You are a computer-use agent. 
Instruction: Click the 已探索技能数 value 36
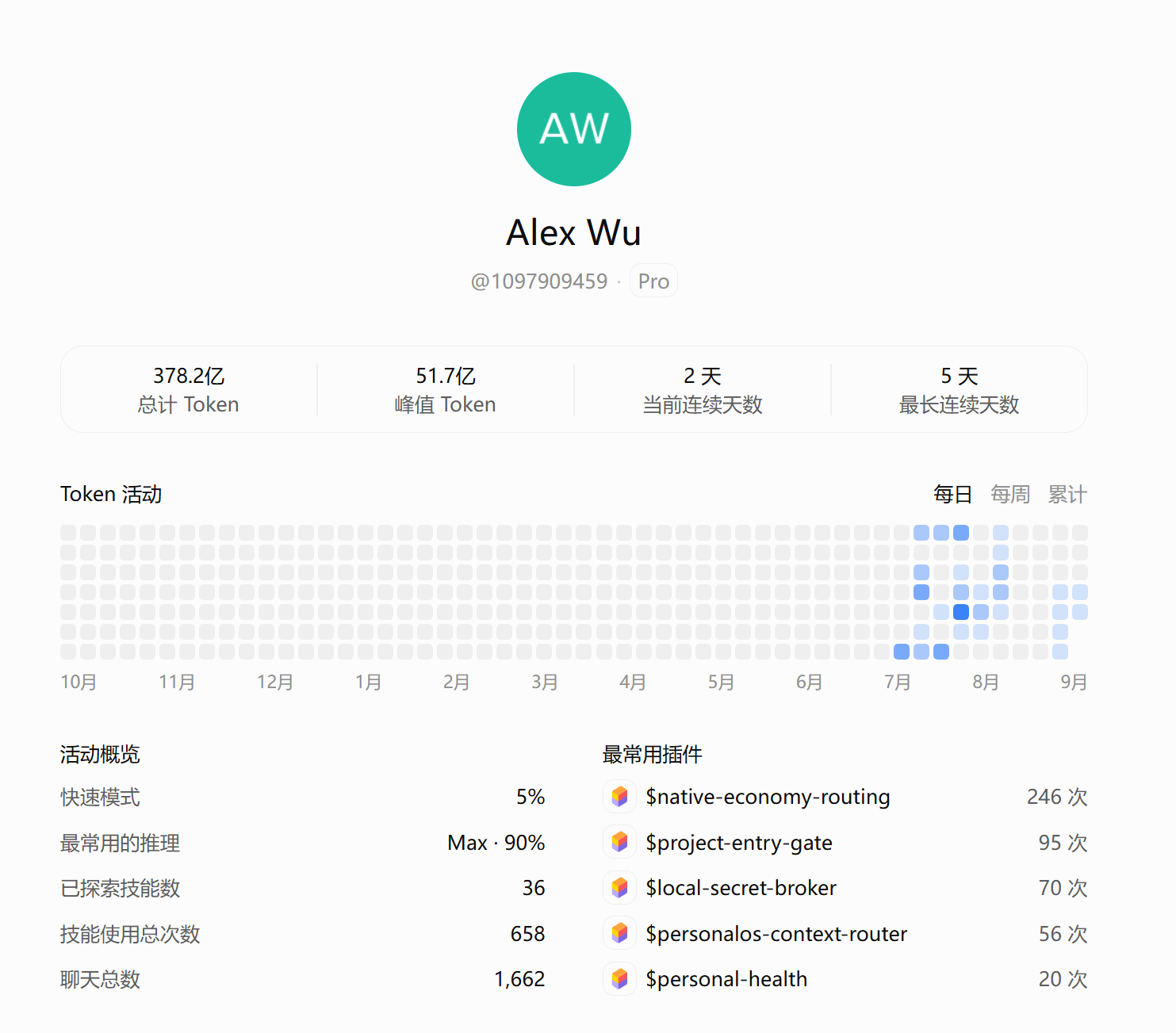tap(534, 888)
